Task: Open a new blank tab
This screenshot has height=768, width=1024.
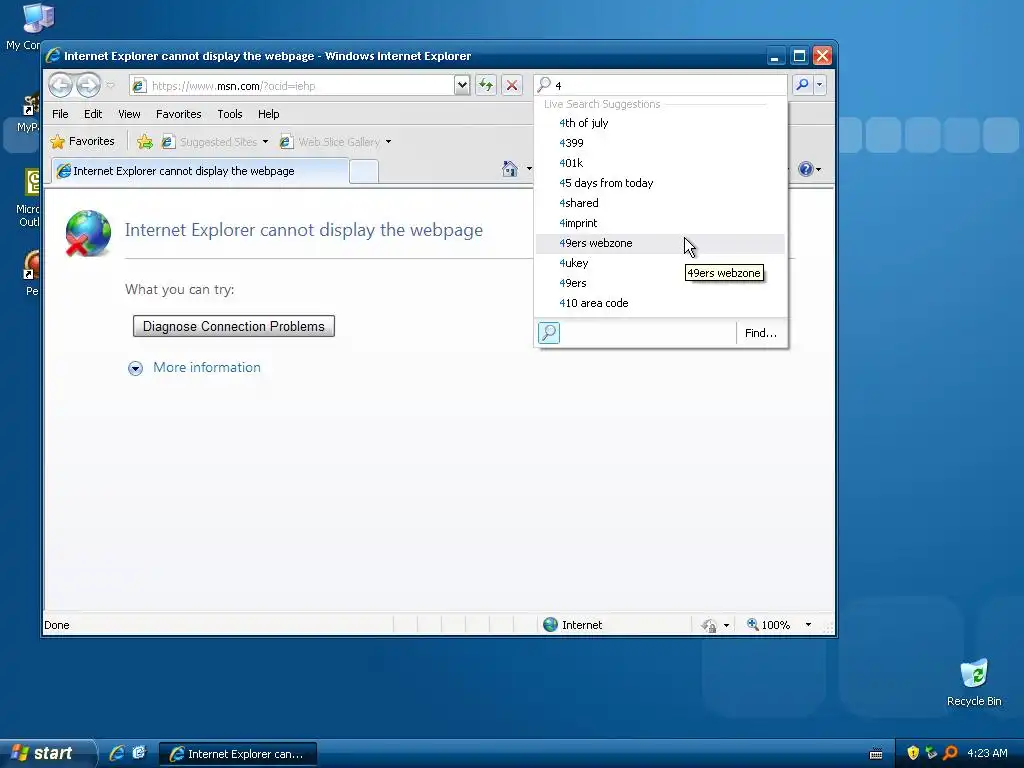Action: (x=364, y=172)
